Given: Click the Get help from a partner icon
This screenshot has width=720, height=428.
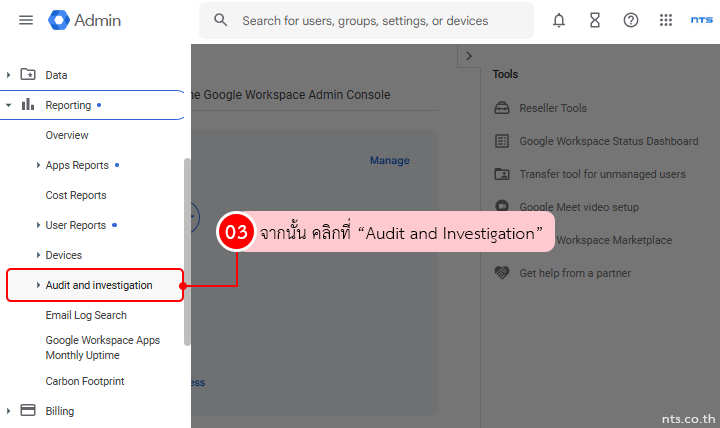Looking at the screenshot, I should tap(502, 273).
